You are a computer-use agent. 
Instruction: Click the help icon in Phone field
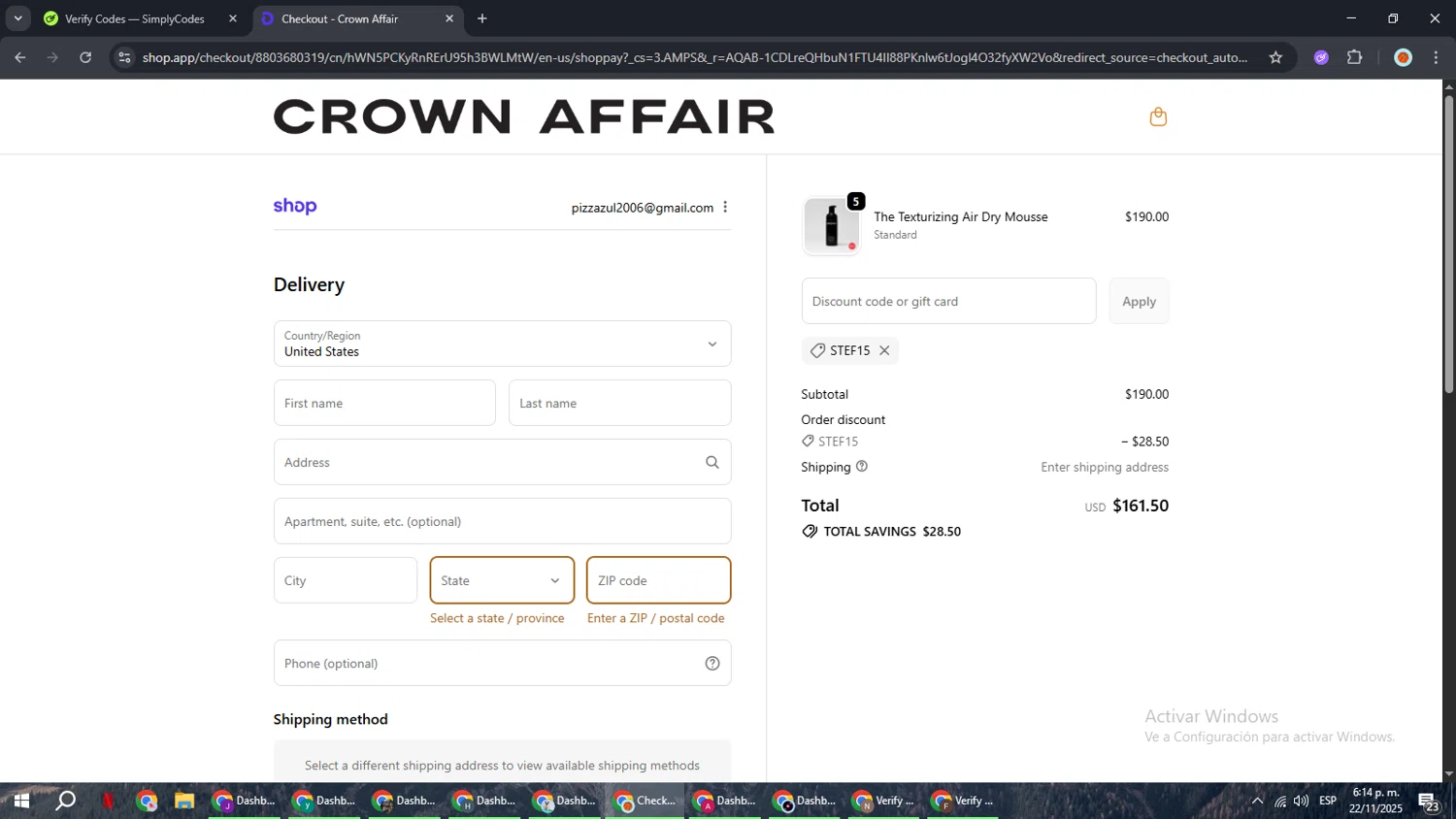[712, 664]
